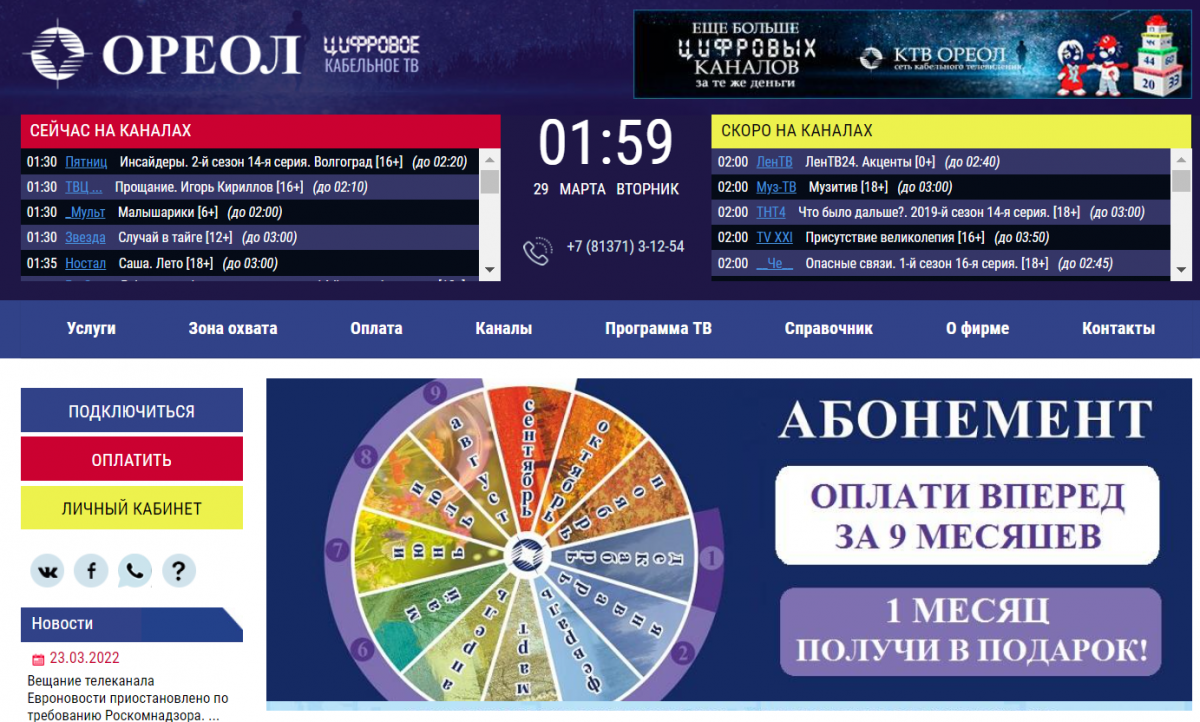This screenshot has height=722, width=1200.
Task: Open the ЛенТВ channel link
Action: pos(774,162)
